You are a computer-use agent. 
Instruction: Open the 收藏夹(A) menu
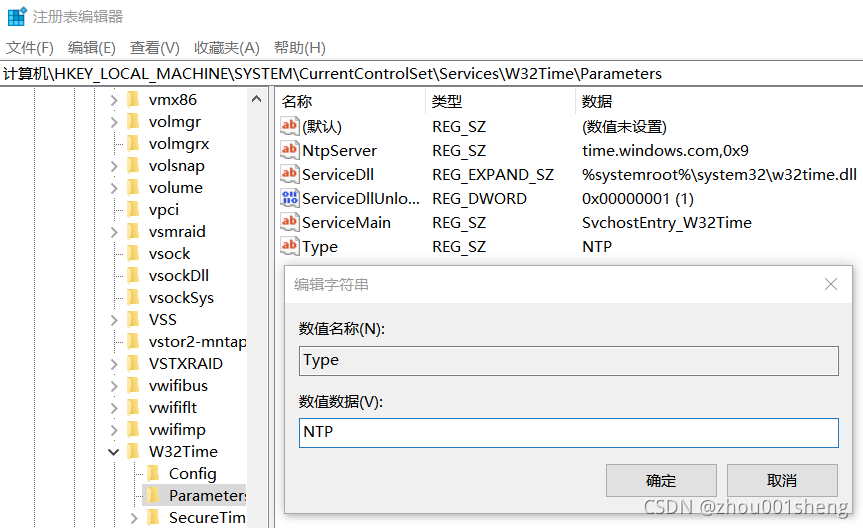226,48
